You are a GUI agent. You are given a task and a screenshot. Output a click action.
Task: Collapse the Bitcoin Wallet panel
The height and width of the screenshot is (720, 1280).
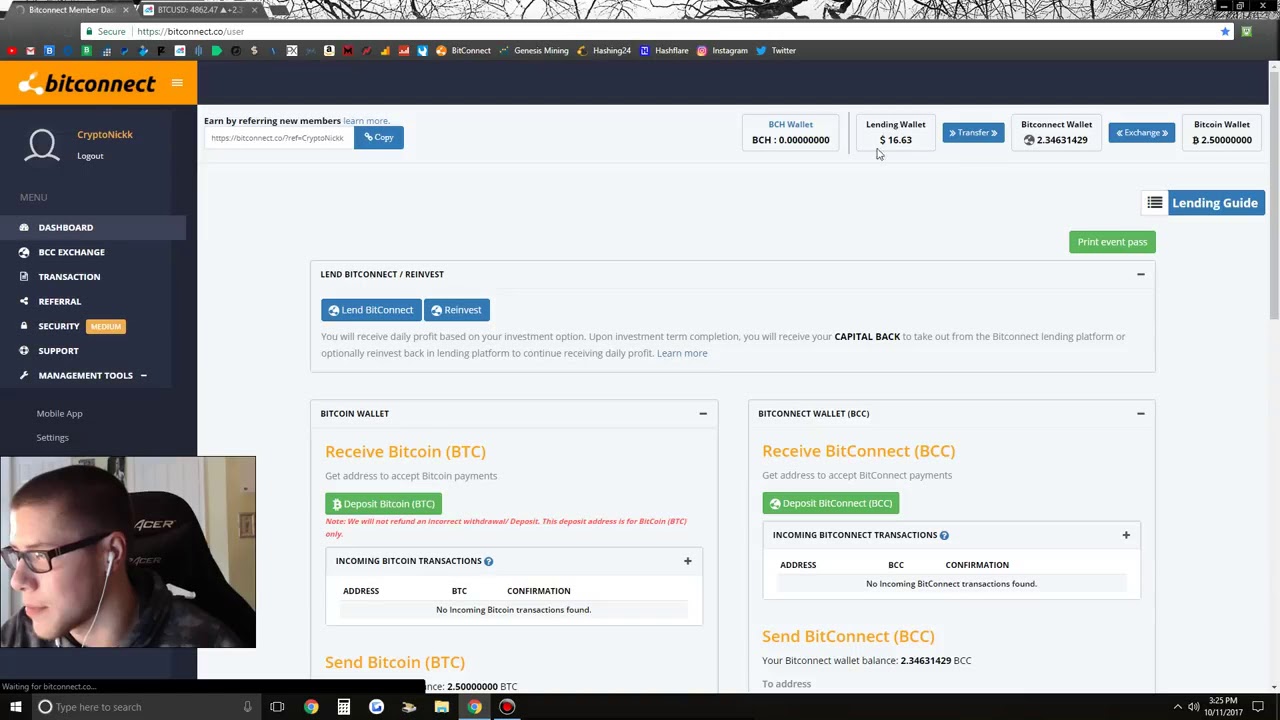click(x=703, y=413)
